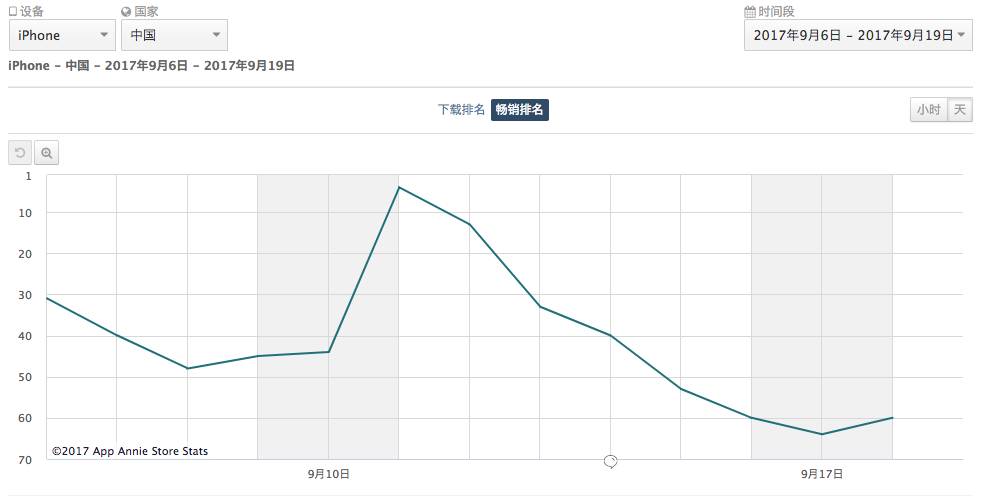Switch to the 下载排名 tab
985x496 pixels.
tap(461, 110)
